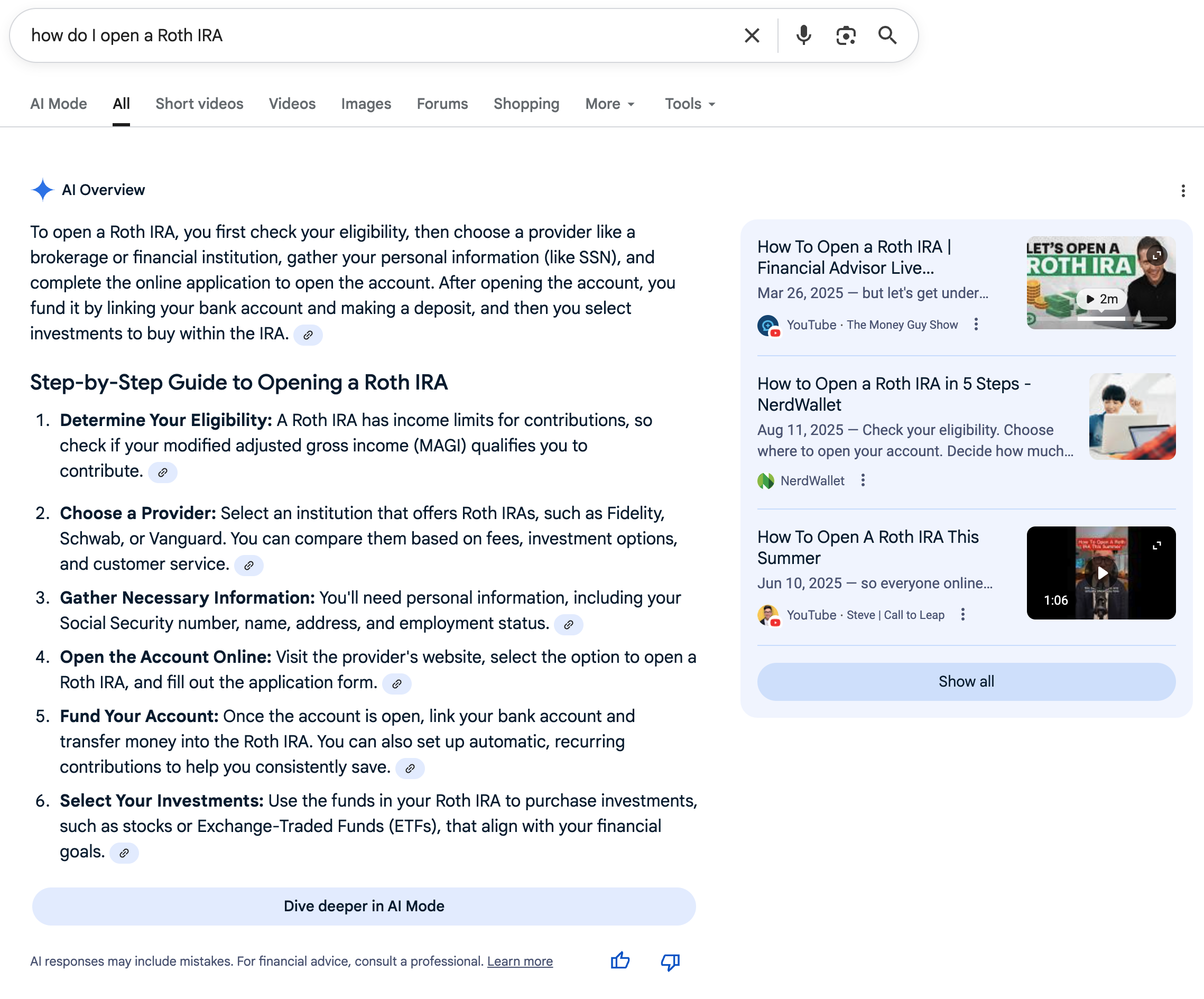Screen dimensions: 1204x999
Task: Open source link after Determine Your Eligibility
Action: coord(163,473)
